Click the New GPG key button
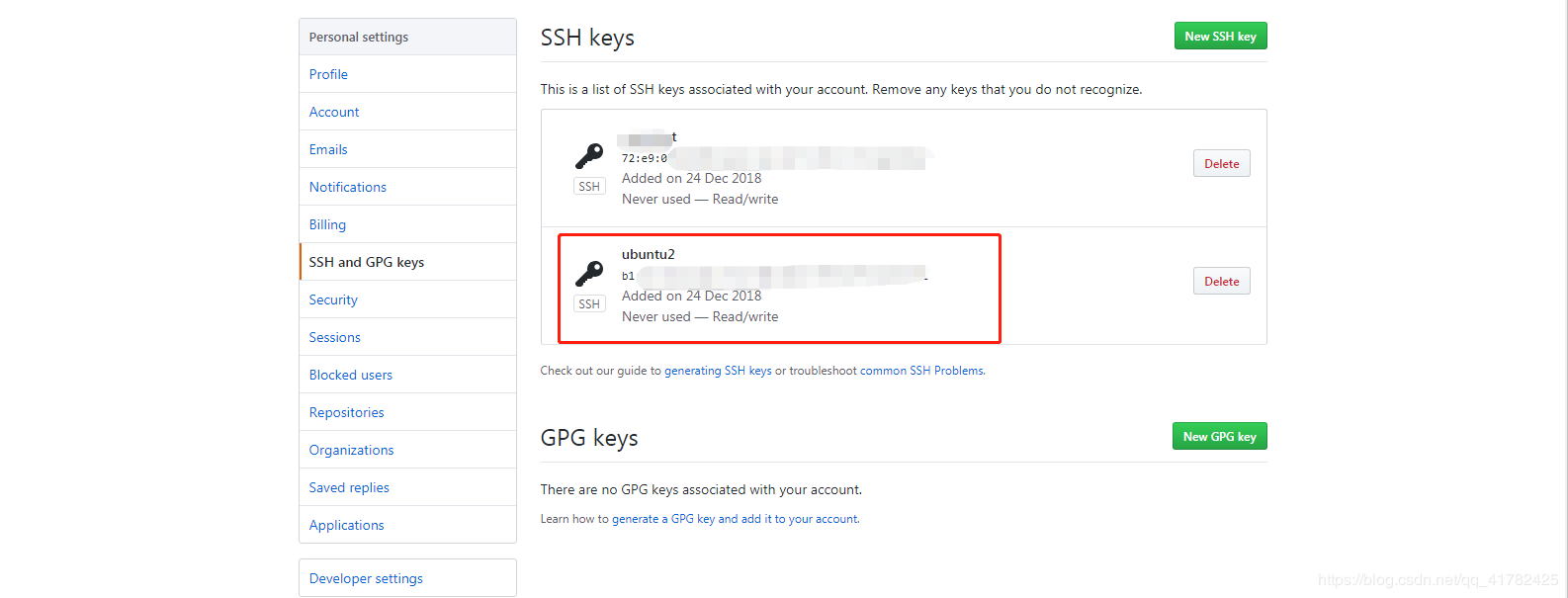The width and height of the screenshot is (1568, 598). coord(1219,437)
